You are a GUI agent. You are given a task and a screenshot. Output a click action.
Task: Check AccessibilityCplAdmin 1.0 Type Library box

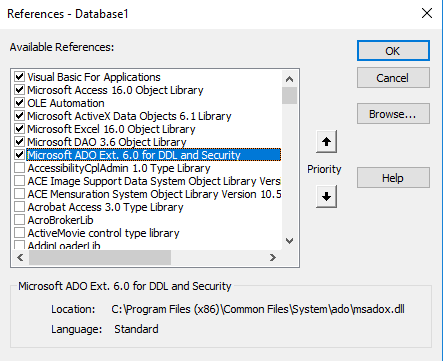tap(19, 168)
